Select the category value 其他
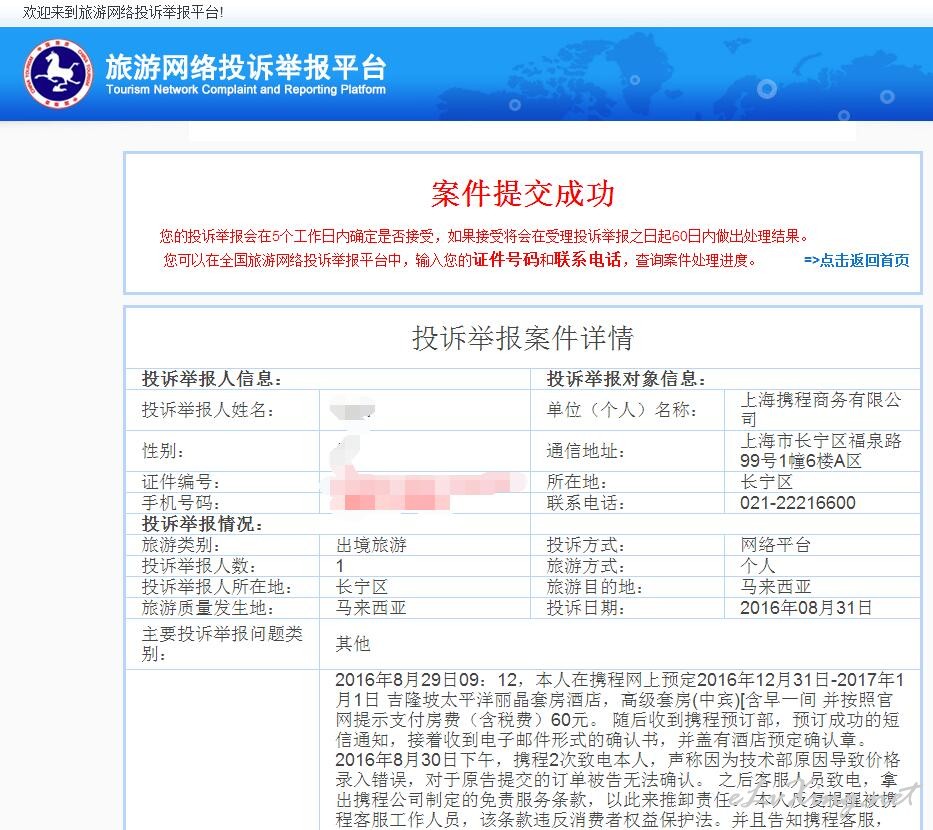Viewport: 933px width, 830px height. point(353,644)
